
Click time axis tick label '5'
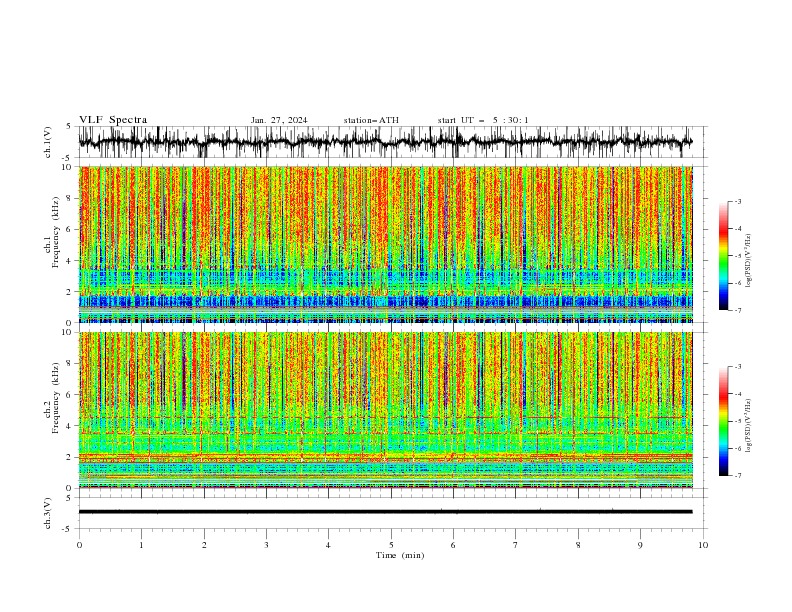[x=391, y=545]
